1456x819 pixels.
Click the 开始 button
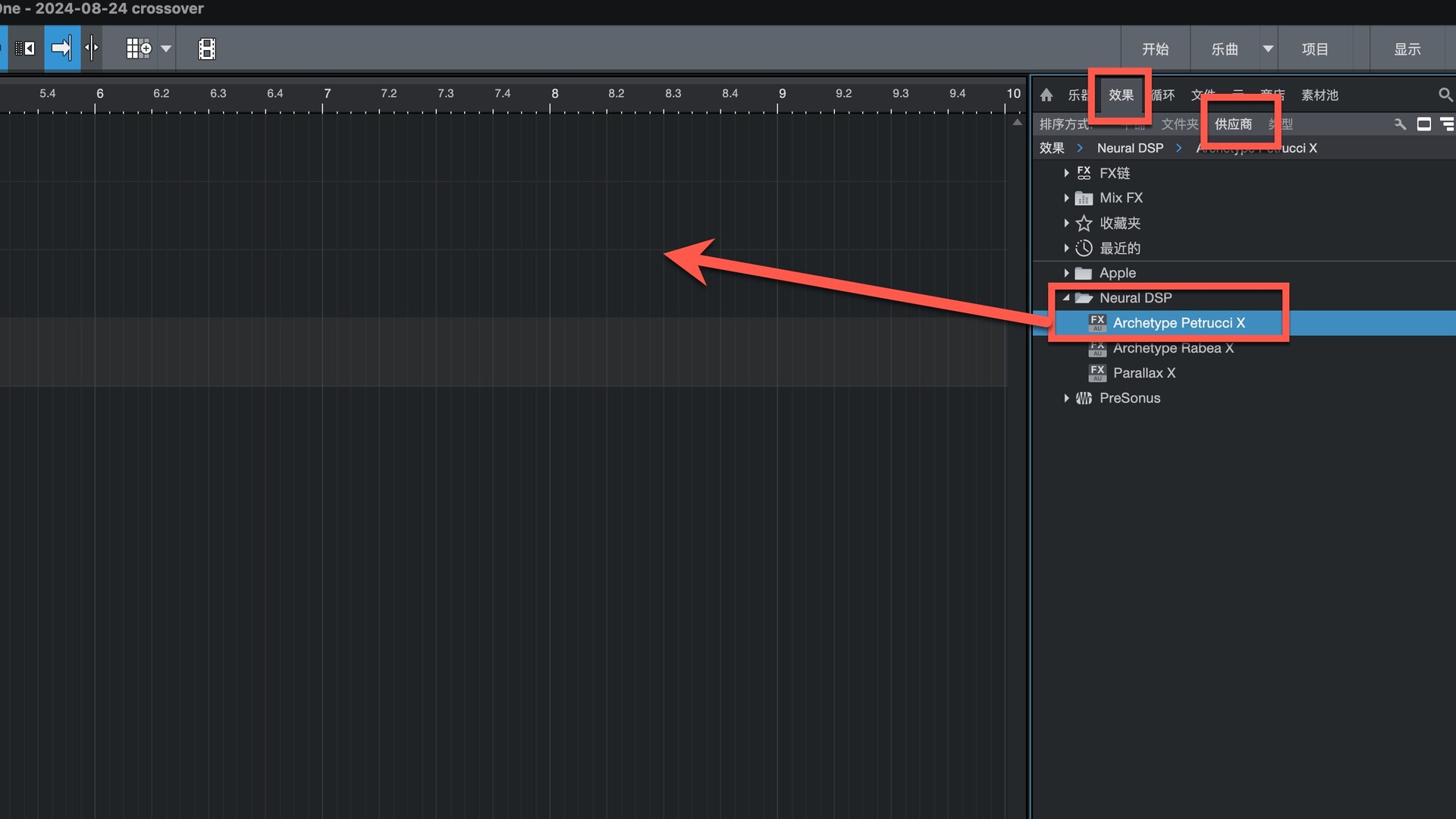point(1155,49)
